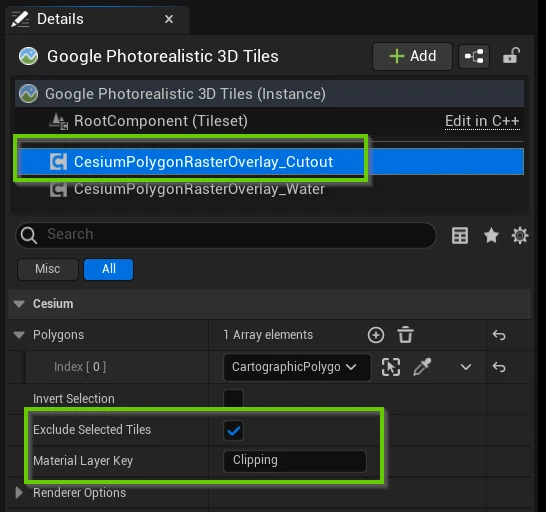Viewport: 546px width, 512px height.
Task: Open details view settings gear
Action: coord(520,235)
